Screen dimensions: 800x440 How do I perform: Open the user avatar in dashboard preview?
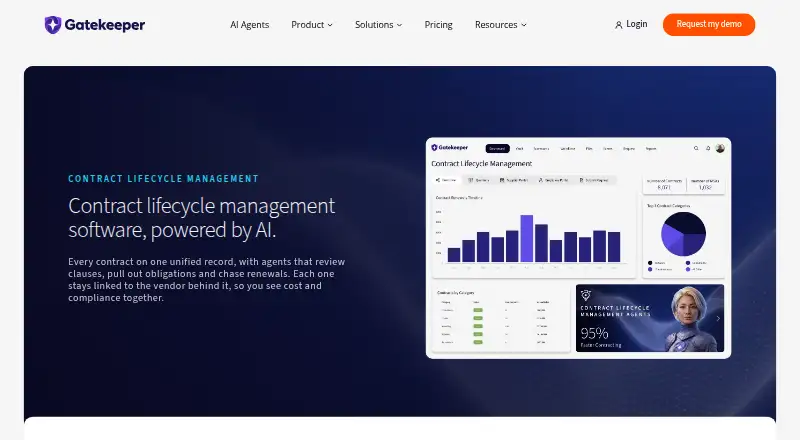[x=720, y=148]
